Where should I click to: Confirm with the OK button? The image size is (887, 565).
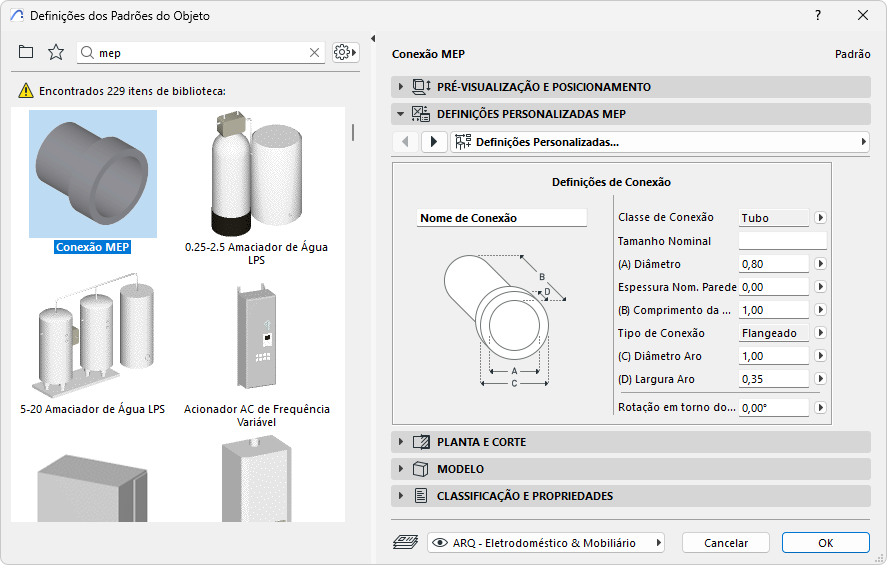click(x=825, y=543)
